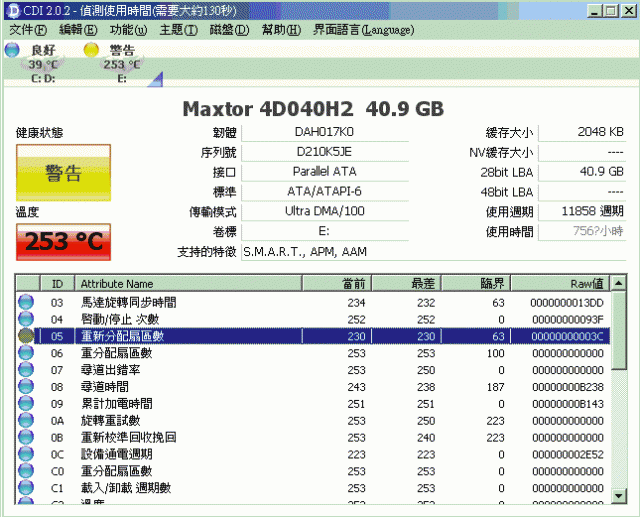
Task: Click the scrollbar up arrow in attribute list
Action: coord(619,283)
